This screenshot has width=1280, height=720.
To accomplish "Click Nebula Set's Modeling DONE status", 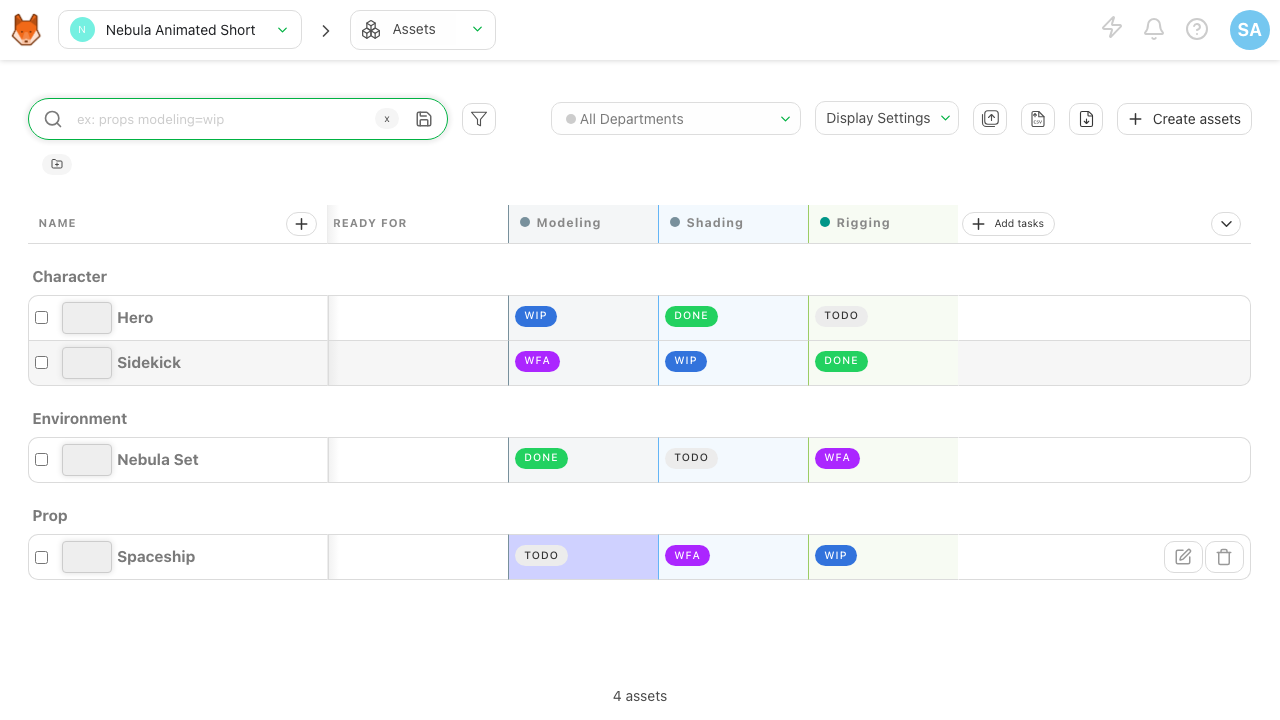I will tap(541, 458).
